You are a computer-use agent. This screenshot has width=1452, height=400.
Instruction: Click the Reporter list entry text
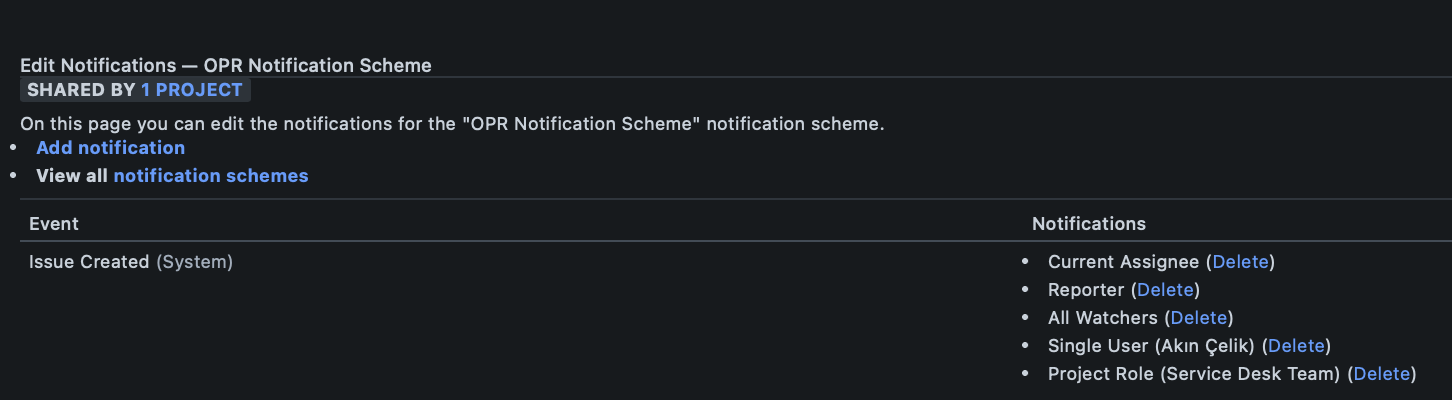(x=1087, y=290)
